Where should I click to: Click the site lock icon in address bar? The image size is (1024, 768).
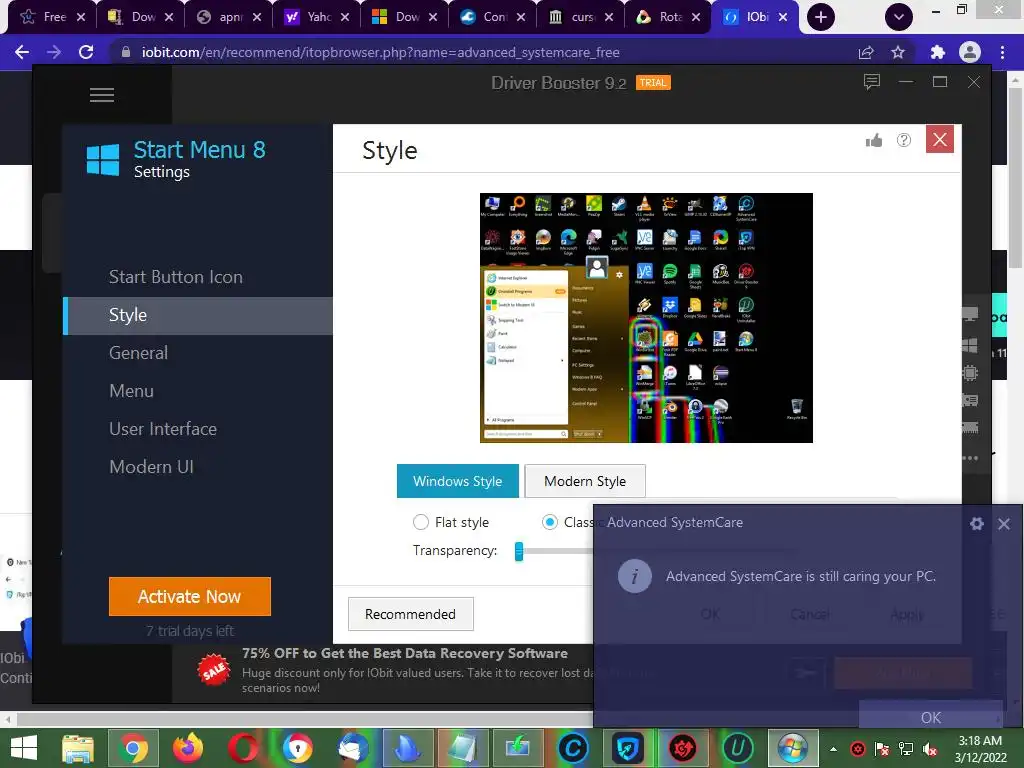pos(126,52)
